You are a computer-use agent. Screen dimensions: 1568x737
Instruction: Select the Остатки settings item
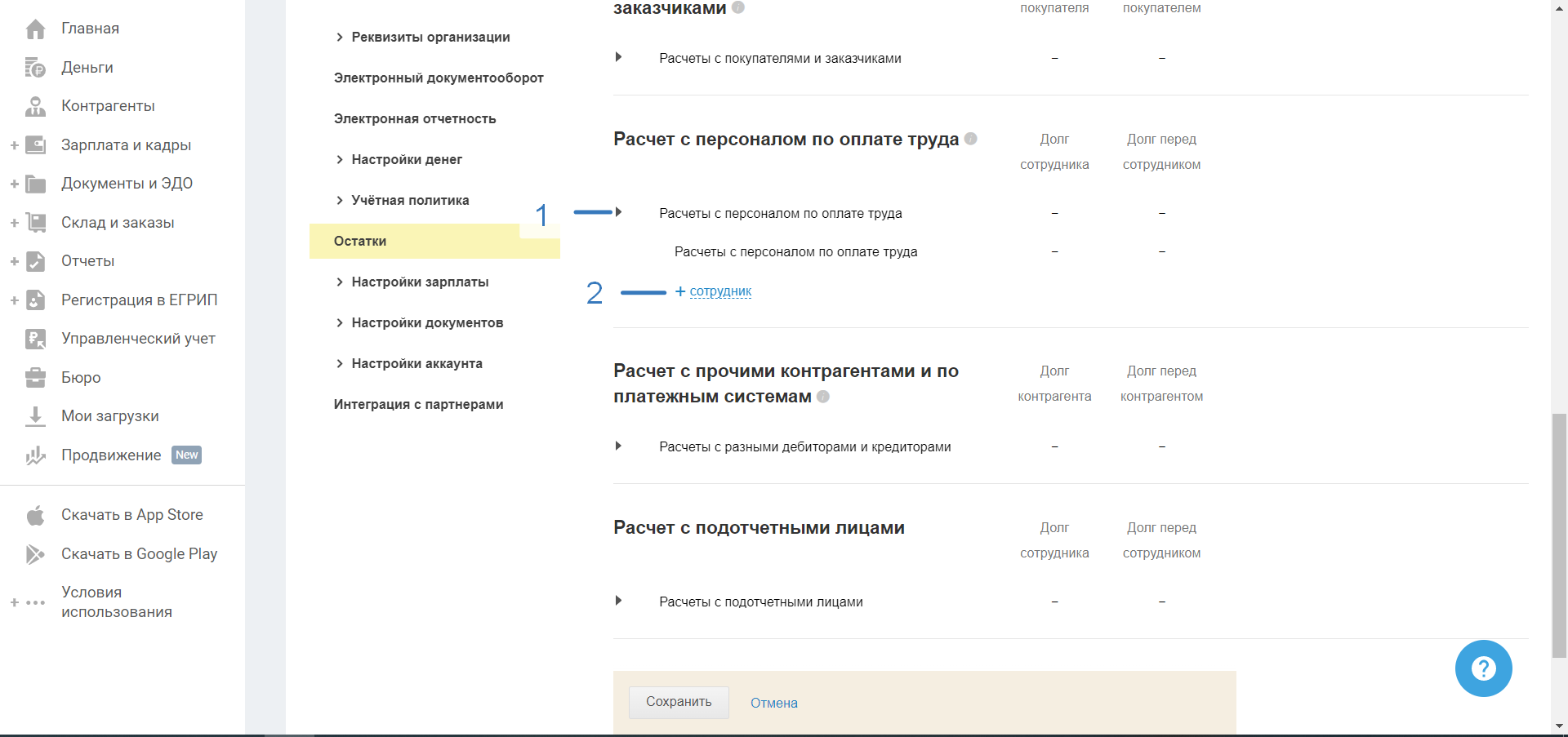[x=434, y=241]
